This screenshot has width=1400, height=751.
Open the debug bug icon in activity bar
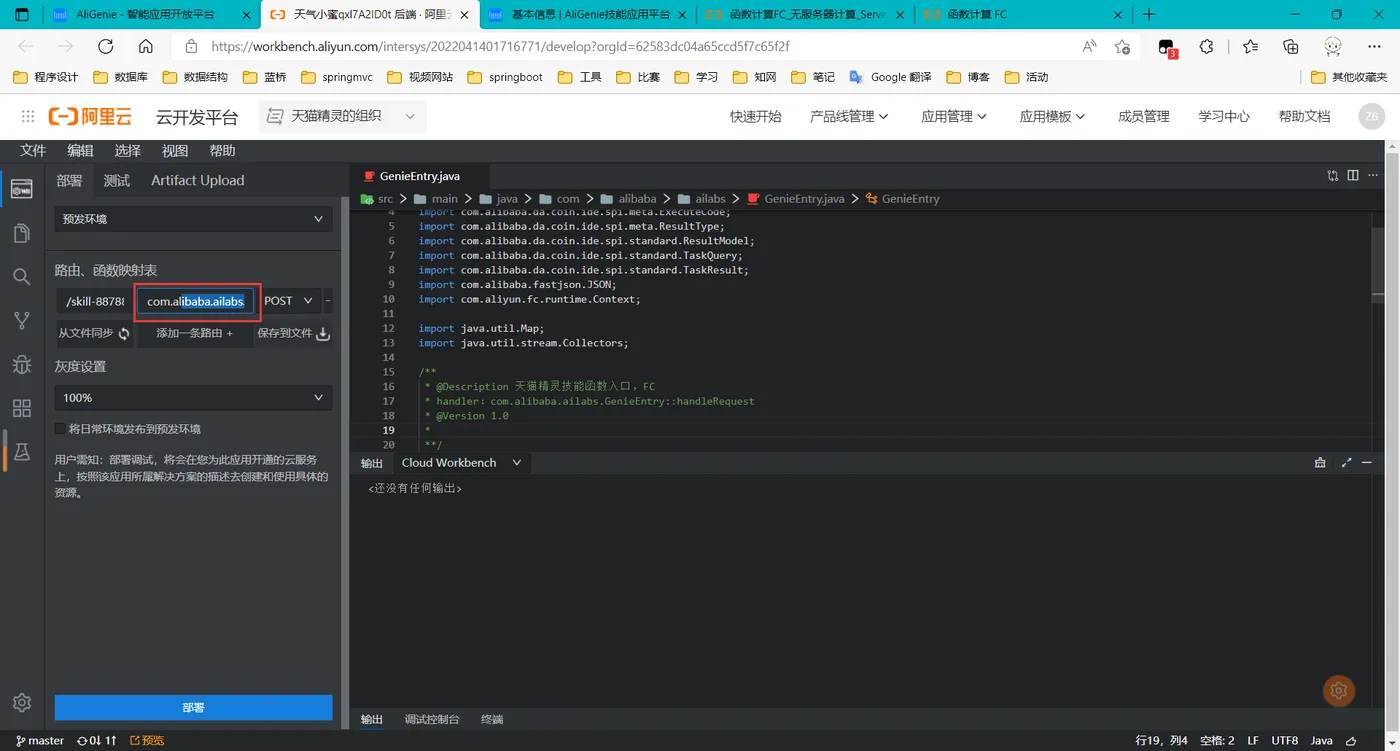(x=21, y=364)
